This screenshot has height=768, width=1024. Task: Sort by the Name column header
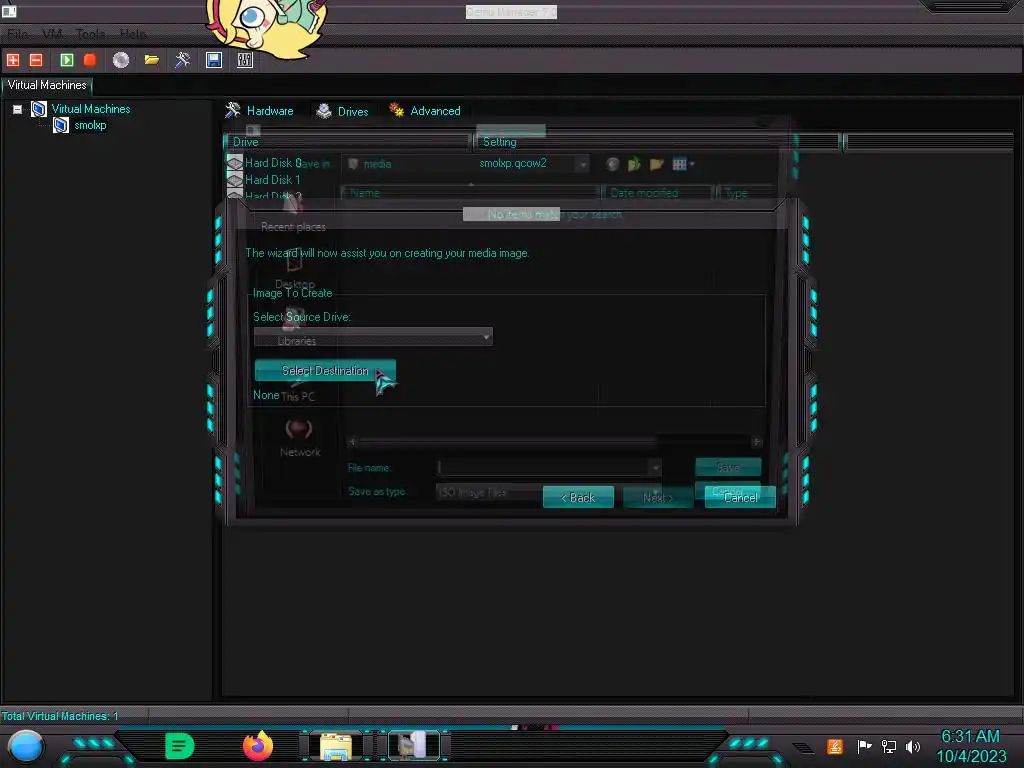pos(470,193)
